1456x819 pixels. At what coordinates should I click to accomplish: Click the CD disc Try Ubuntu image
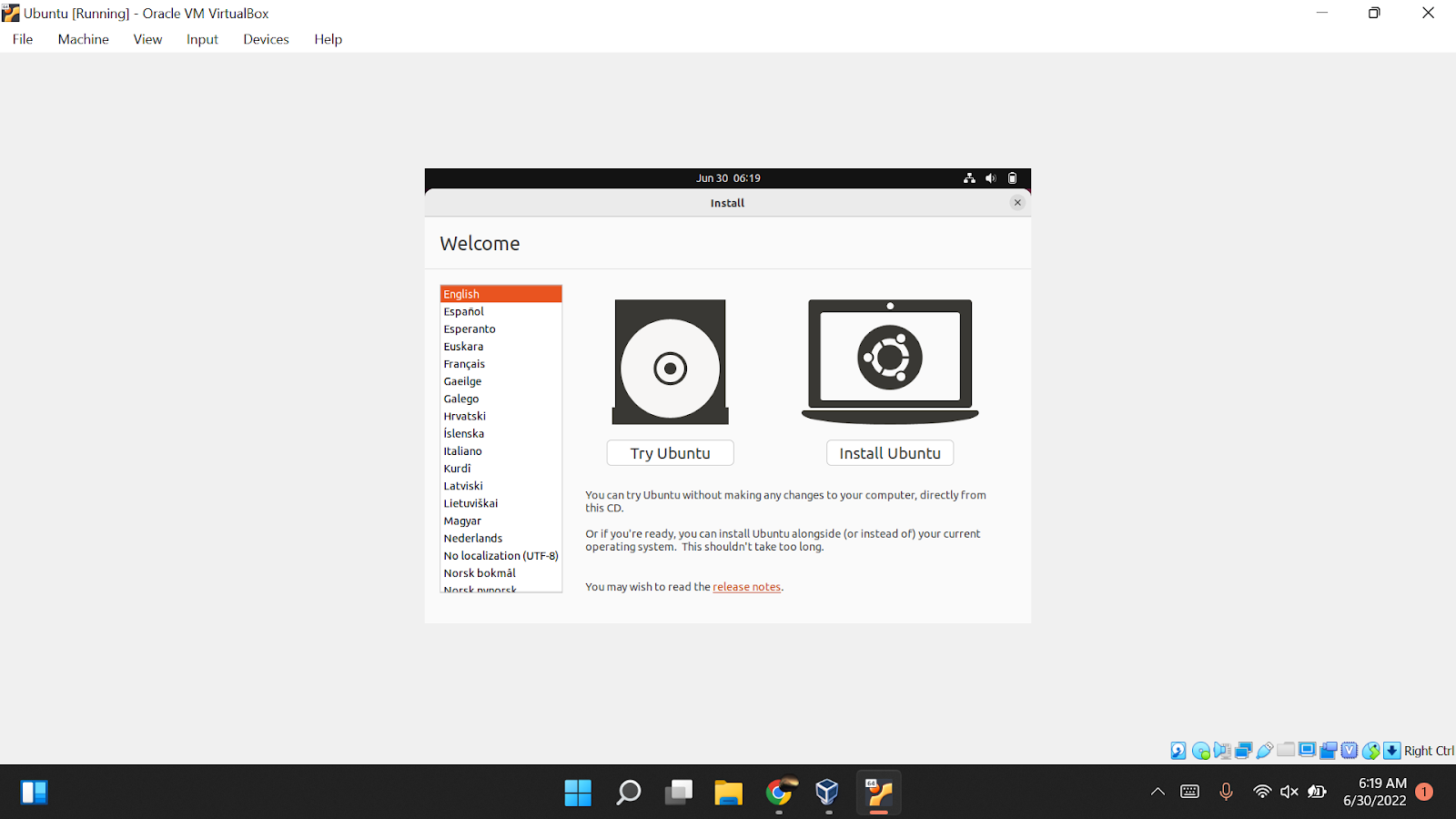point(671,362)
